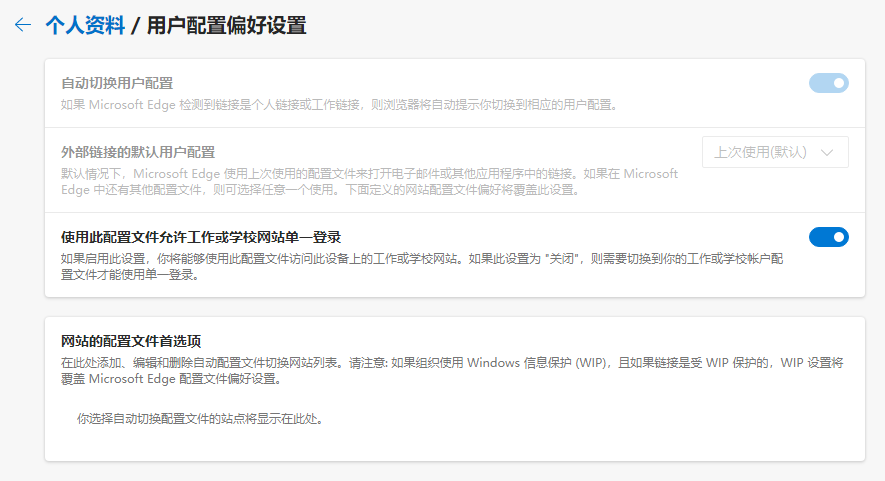885x481 pixels.
Task: Expand the chevron arrow beside 上次使用(默认)
Action: tap(827, 152)
